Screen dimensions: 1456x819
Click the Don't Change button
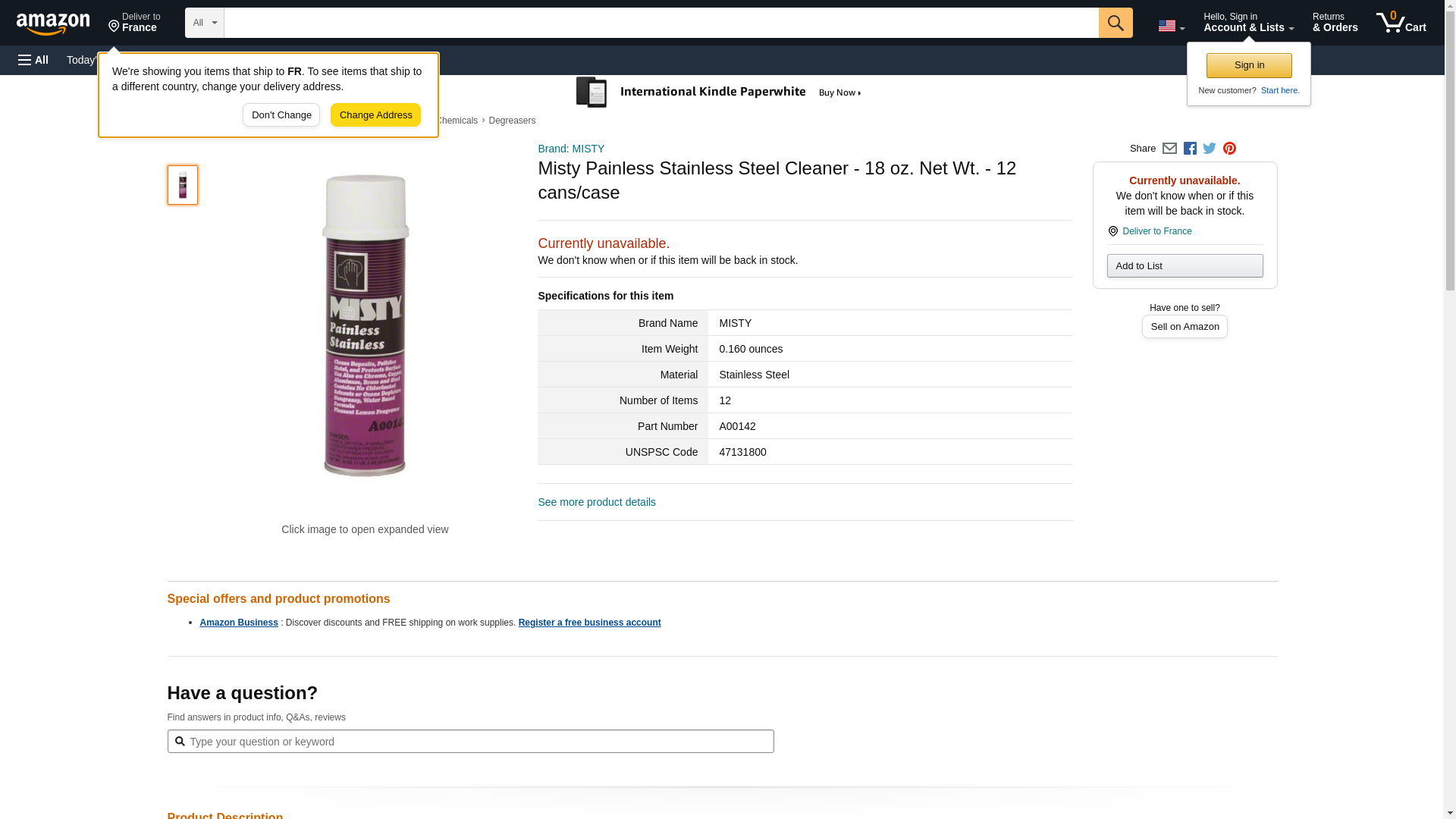(281, 115)
